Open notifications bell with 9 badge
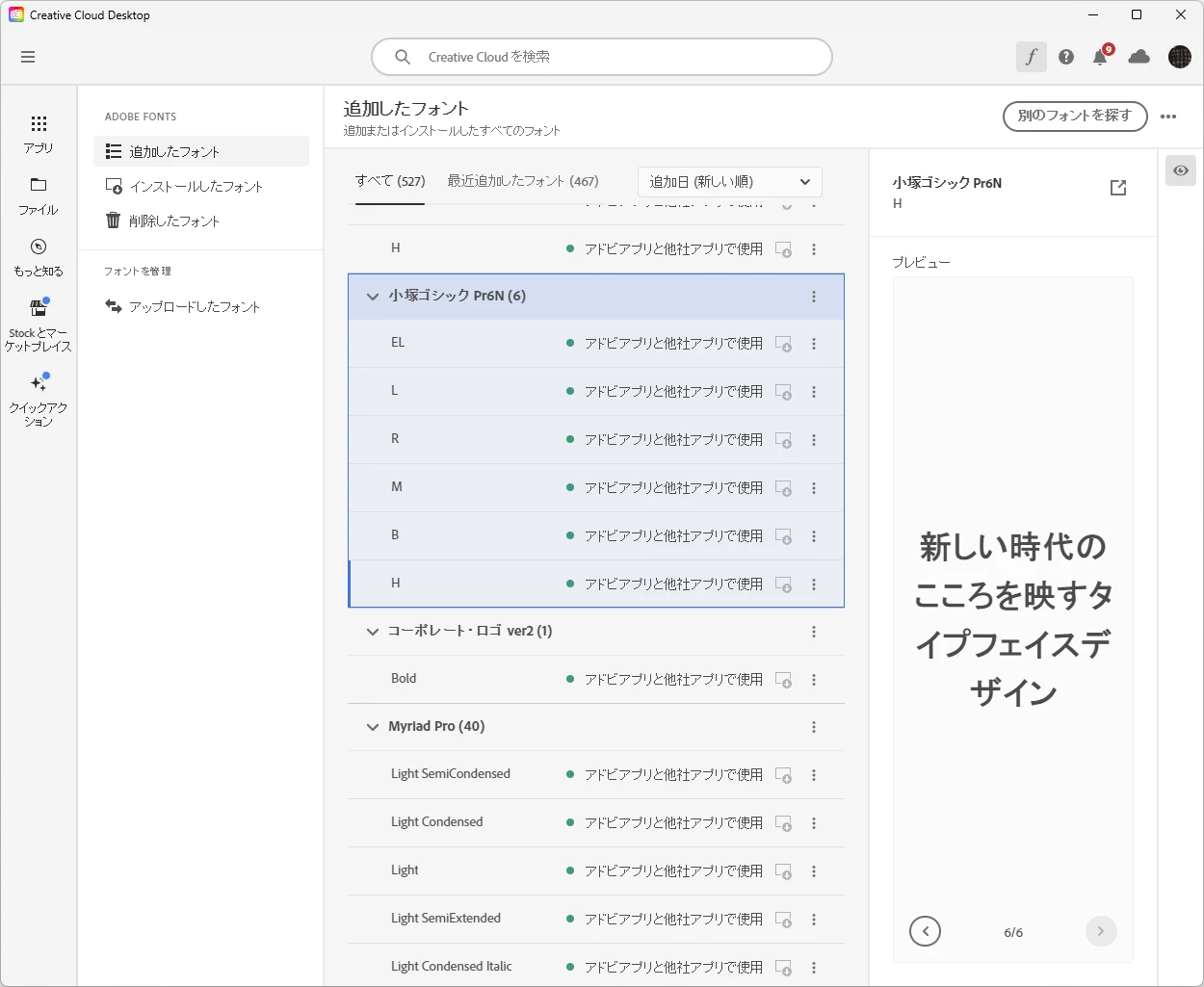 point(1101,56)
